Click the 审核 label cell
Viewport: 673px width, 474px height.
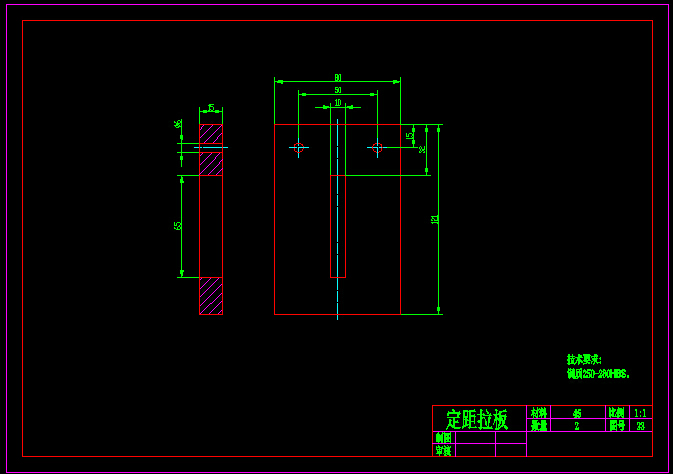(444, 450)
